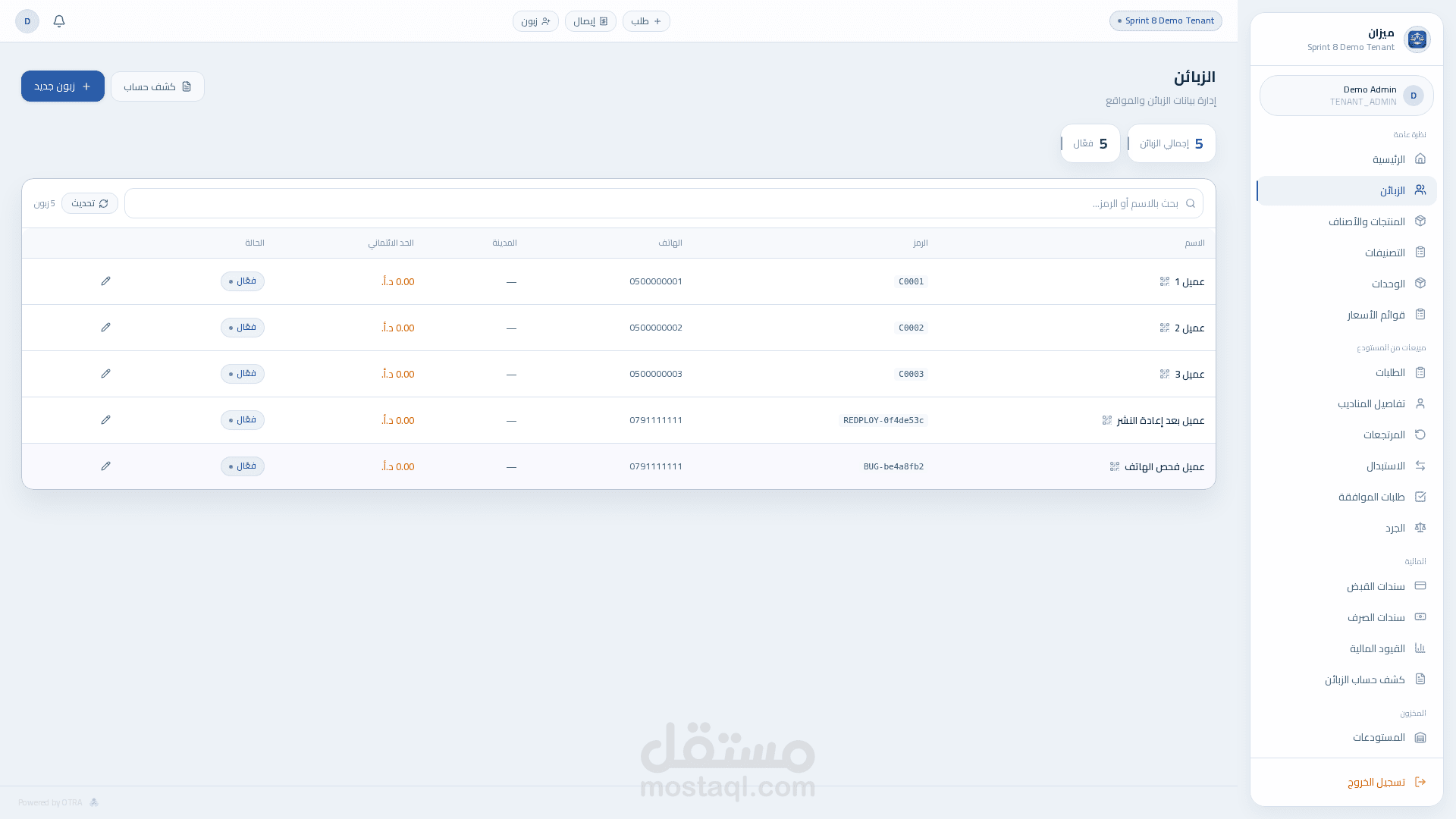Open الطلبات from the sidebar
1456x819 pixels.
point(1390,372)
